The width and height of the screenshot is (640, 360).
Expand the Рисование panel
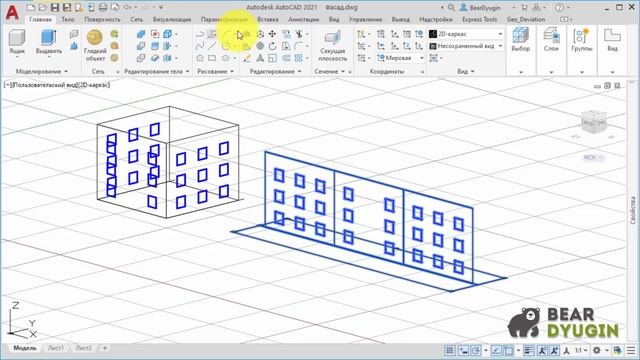tap(216, 71)
